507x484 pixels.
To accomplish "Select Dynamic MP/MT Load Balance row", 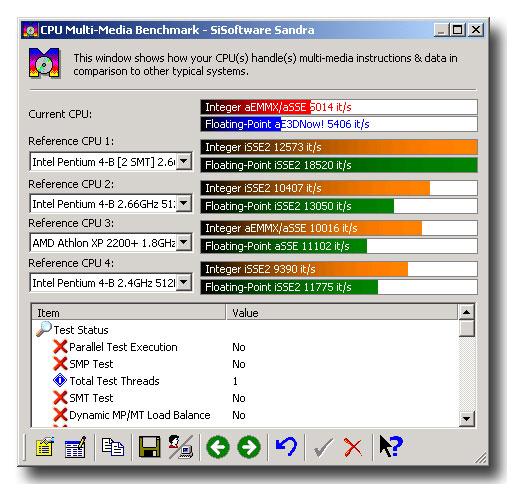I will (x=245, y=415).
